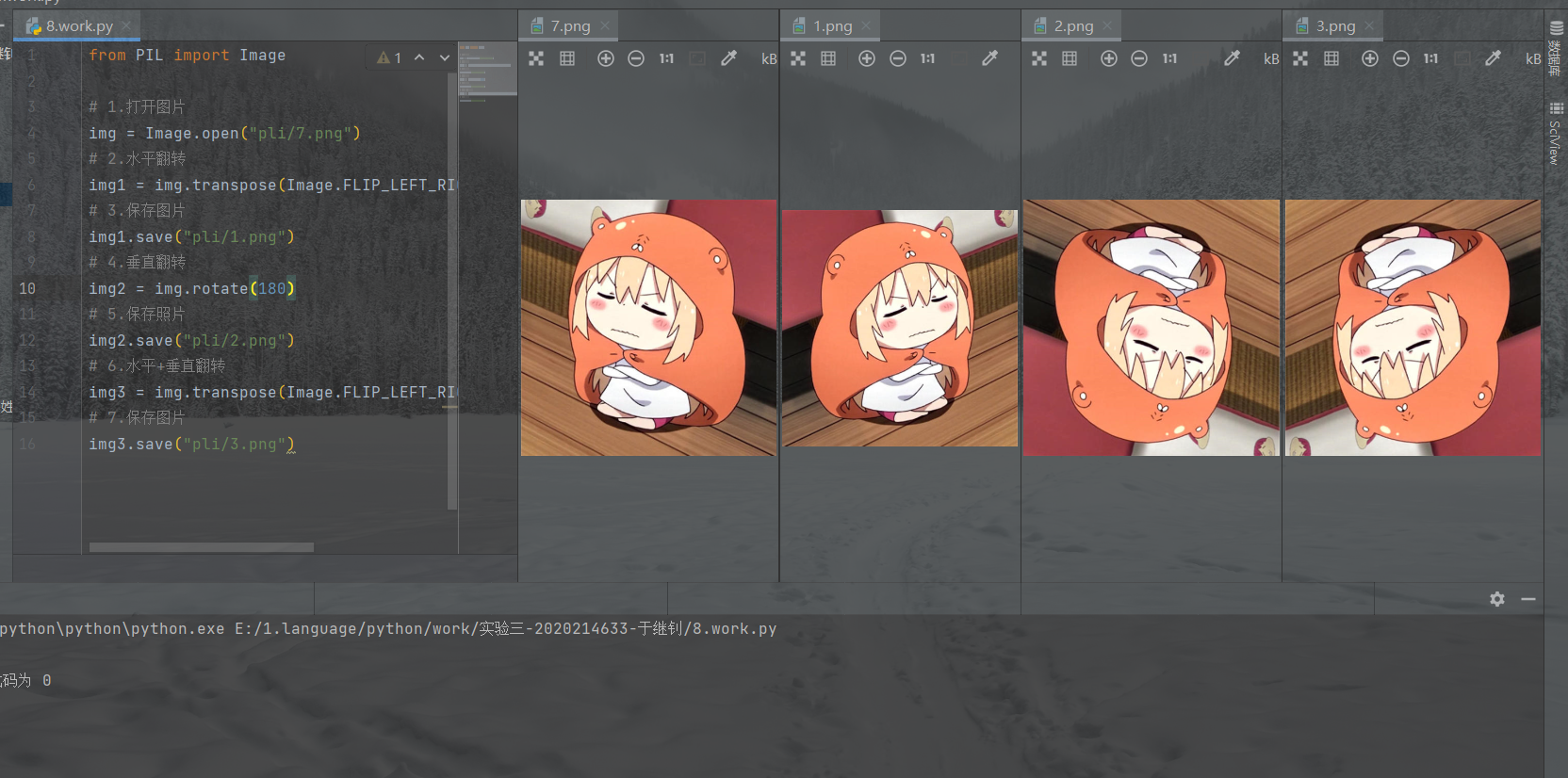Click code line img2.save("pli/2.png")

click(x=192, y=341)
